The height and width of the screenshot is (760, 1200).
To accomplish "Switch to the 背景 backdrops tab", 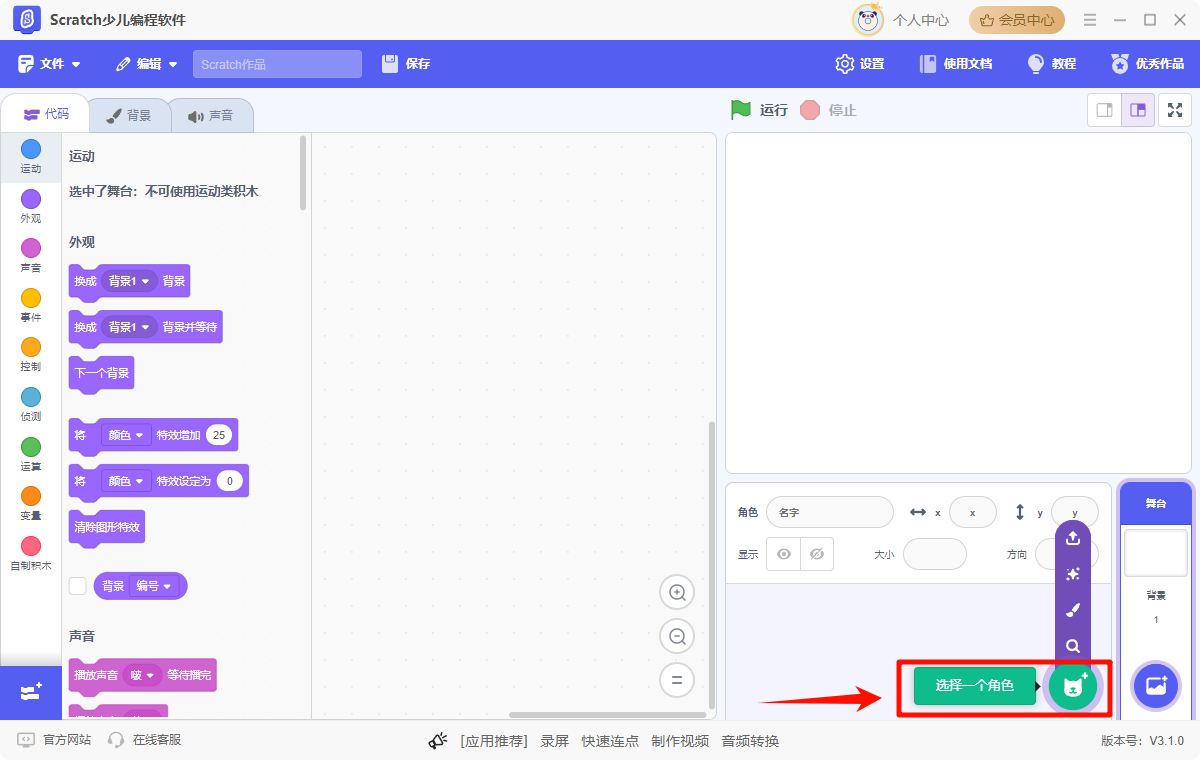I will [130, 115].
